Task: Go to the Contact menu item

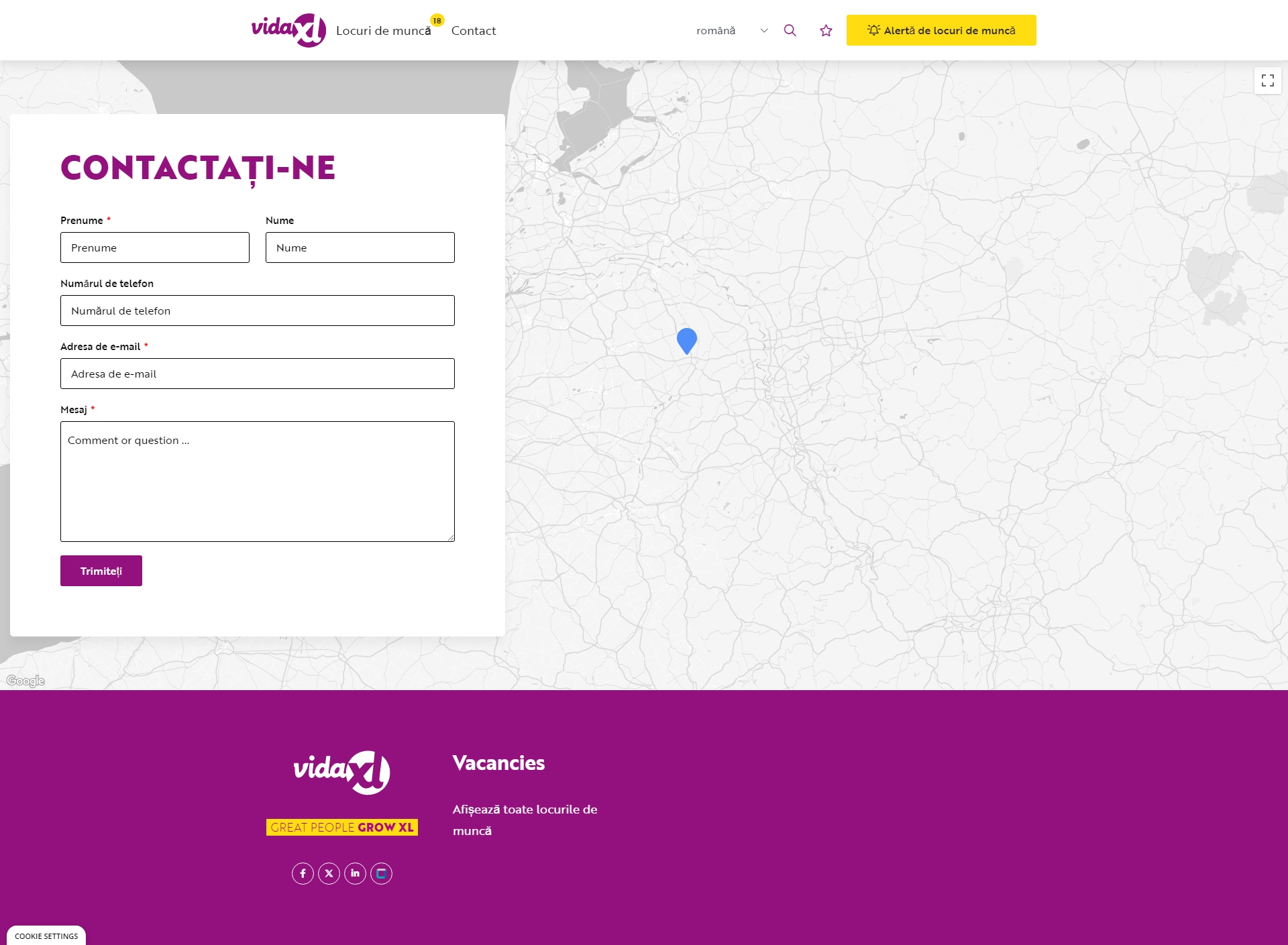Action: [473, 30]
